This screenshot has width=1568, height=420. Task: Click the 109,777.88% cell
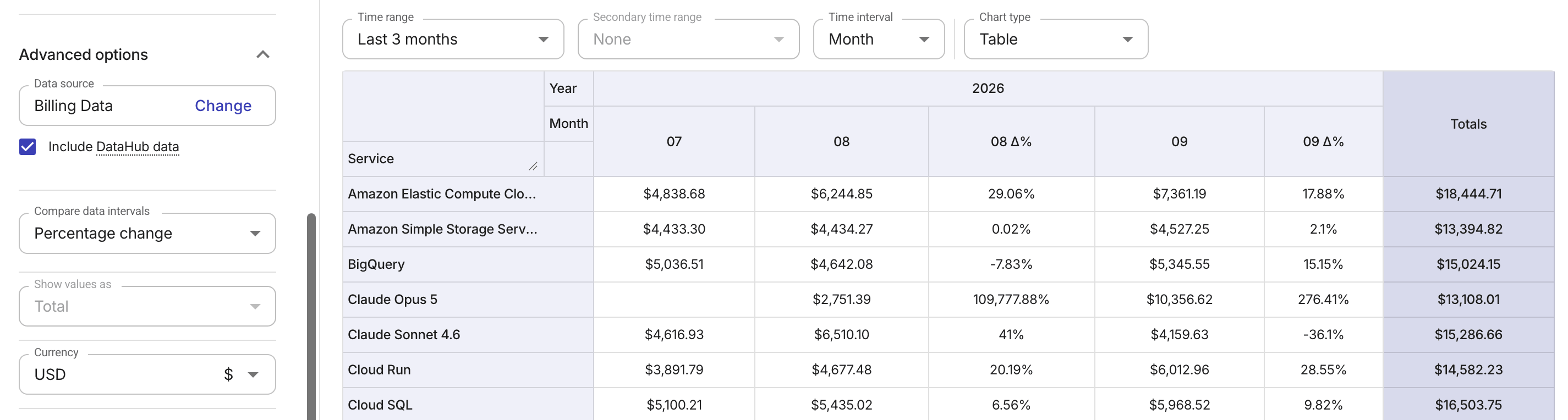pyautogui.click(x=1011, y=300)
